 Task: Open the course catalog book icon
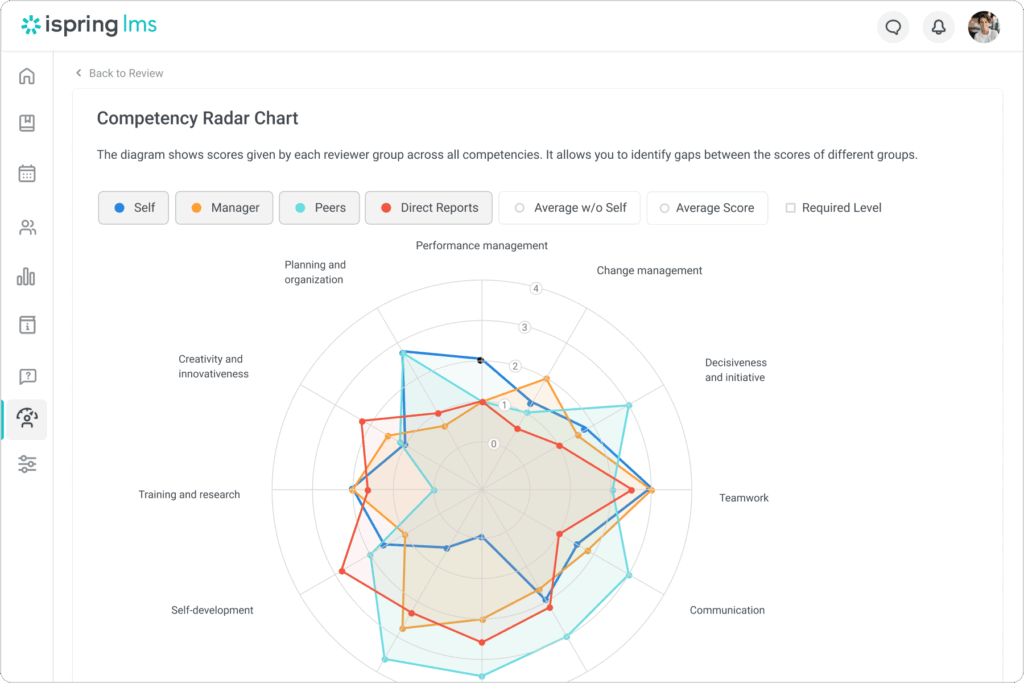(x=27, y=124)
